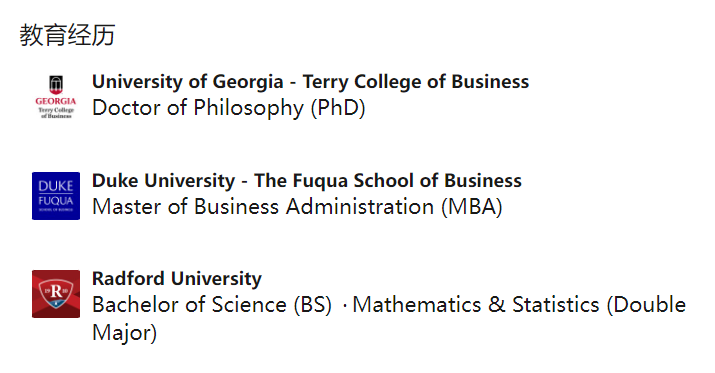Viewport: 715px width, 373px height.
Task: Click the R shield inside the Radford logo
Action: point(56,293)
